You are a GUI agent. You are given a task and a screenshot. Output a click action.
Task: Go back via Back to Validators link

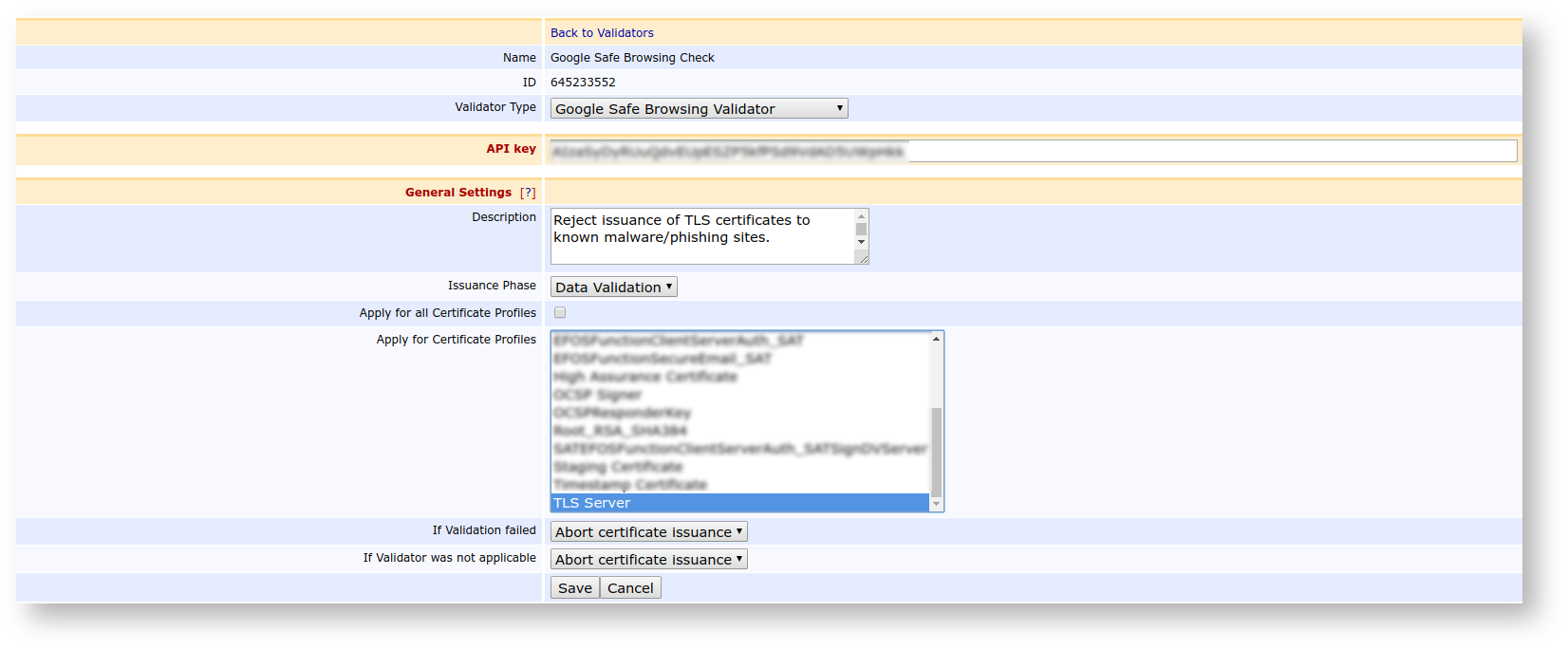tap(602, 32)
